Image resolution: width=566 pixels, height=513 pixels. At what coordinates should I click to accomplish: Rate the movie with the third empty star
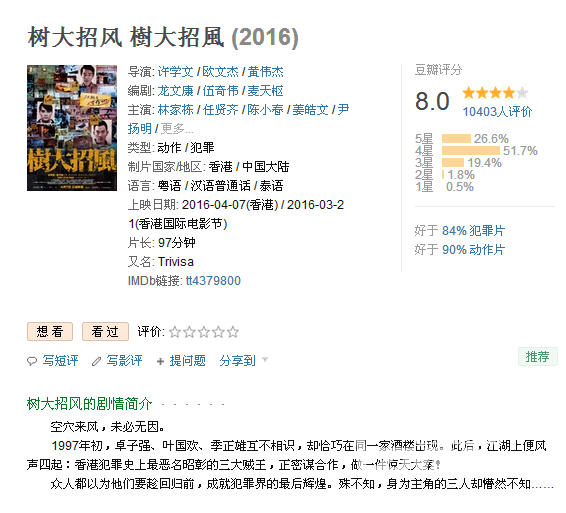[x=204, y=332]
